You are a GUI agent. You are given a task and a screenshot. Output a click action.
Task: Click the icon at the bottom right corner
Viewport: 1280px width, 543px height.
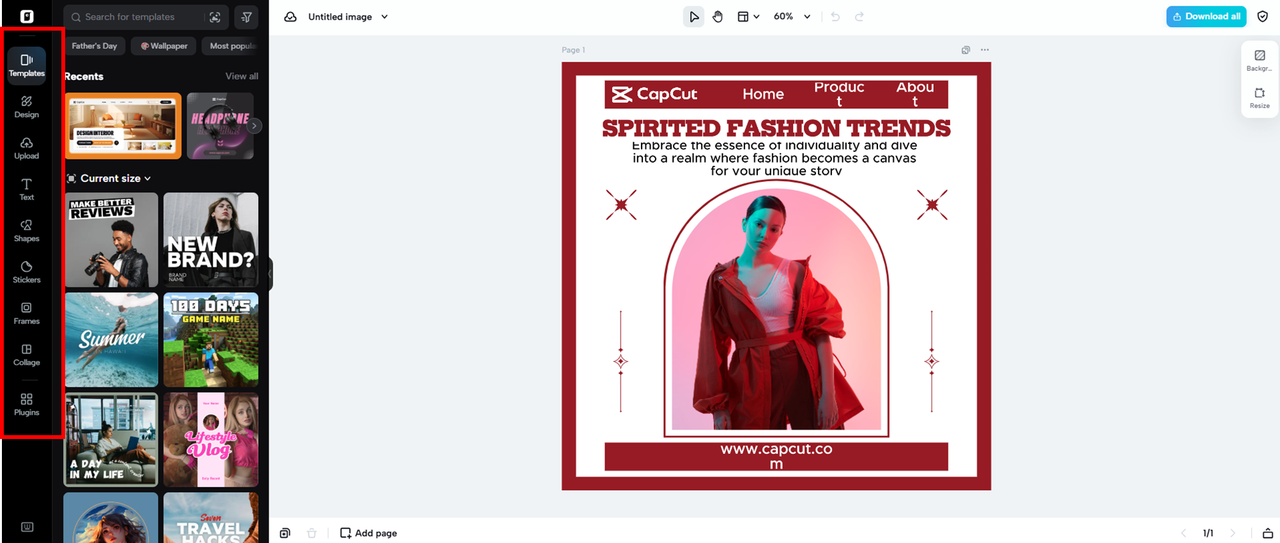point(1268,533)
